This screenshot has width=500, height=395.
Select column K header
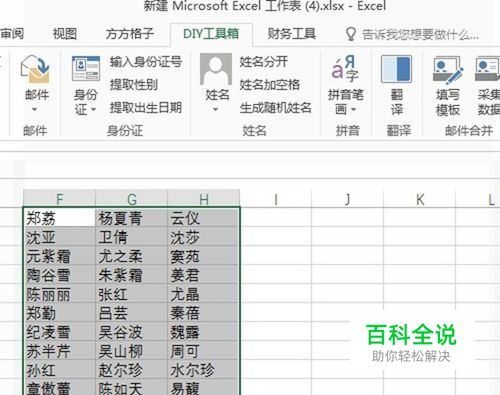[420, 199]
